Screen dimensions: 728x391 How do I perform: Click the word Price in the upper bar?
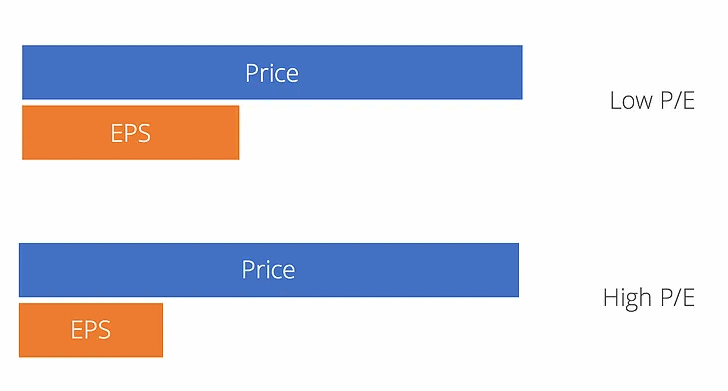tap(272, 73)
